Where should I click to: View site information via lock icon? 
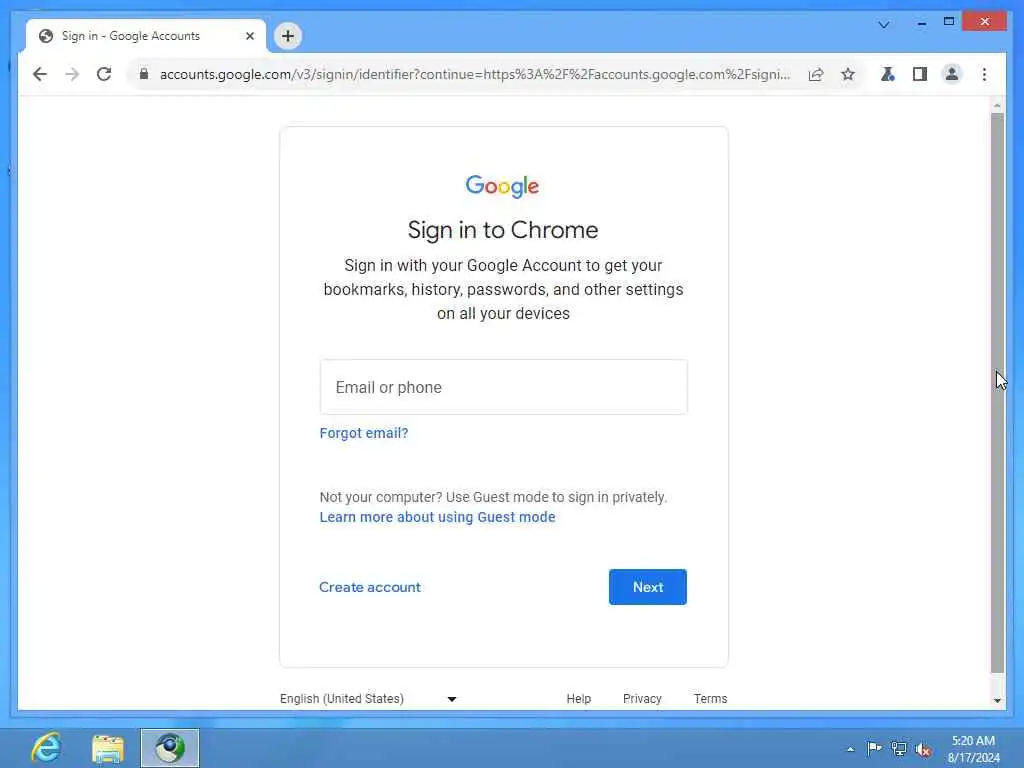coord(144,74)
